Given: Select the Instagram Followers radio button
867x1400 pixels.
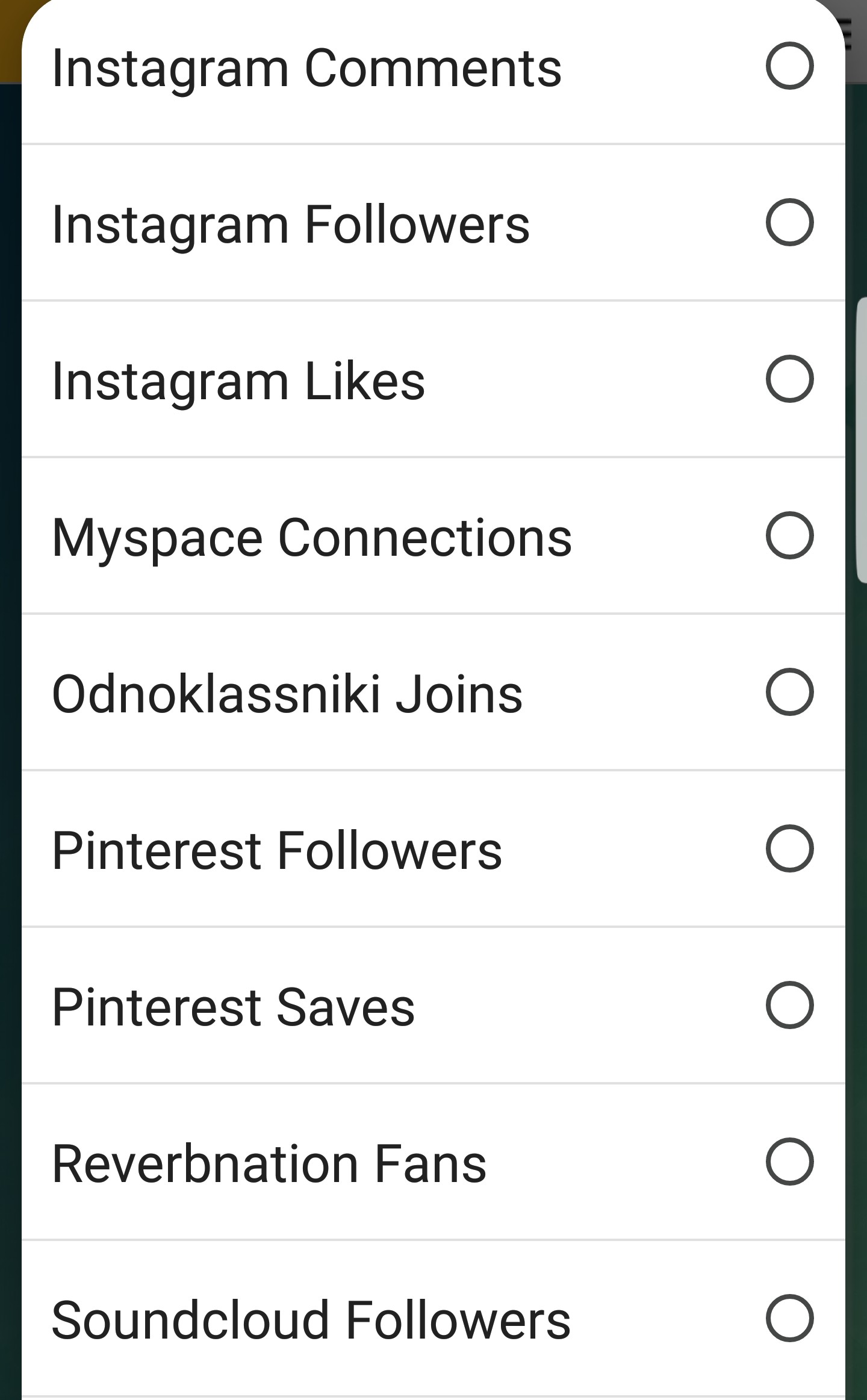Looking at the screenshot, I should [789, 222].
